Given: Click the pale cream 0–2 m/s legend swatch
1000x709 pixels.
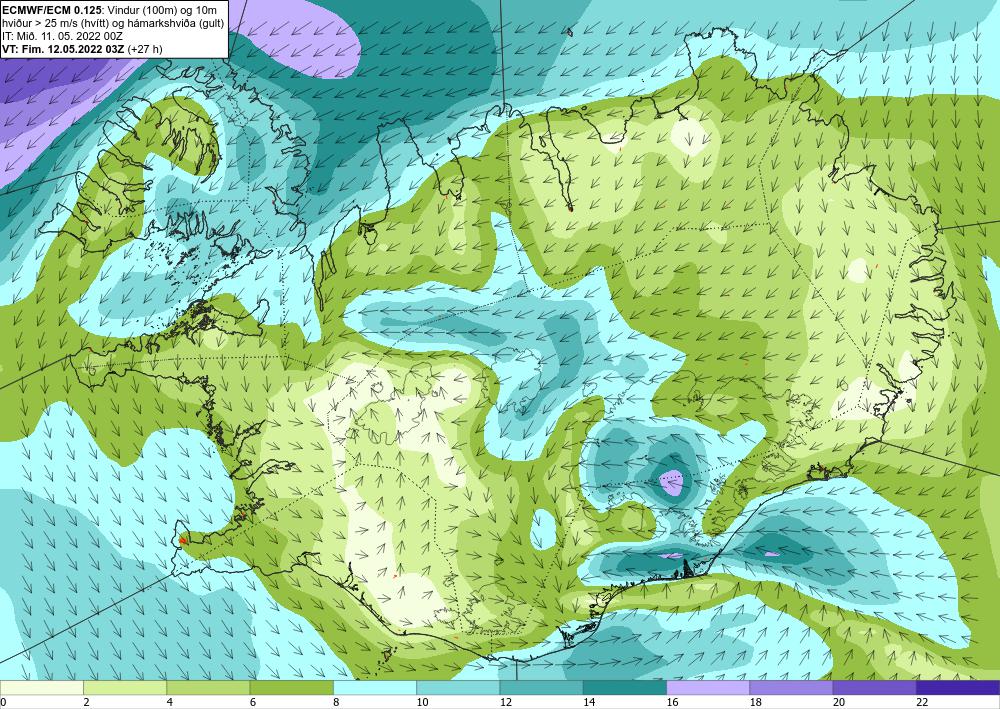Looking at the screenshot, I should click(x=41, y=688).
